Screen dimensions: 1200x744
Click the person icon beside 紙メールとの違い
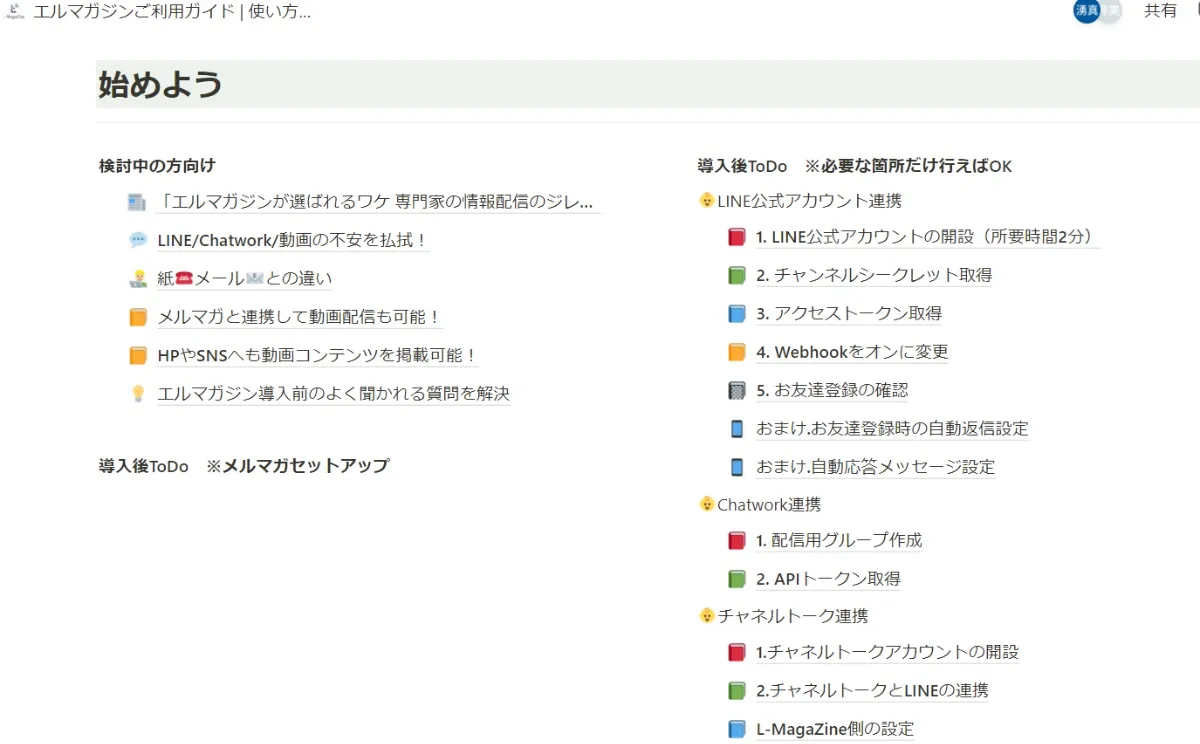(x=138, y=279)
